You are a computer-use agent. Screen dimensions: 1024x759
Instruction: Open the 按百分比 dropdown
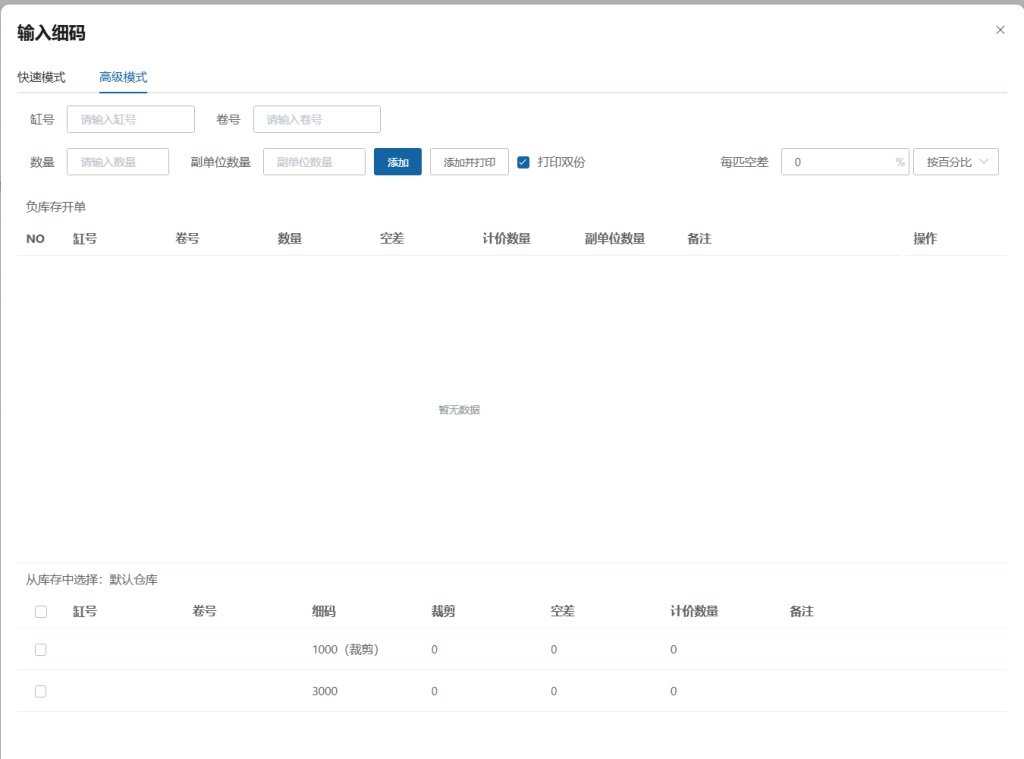pos(955,162)
